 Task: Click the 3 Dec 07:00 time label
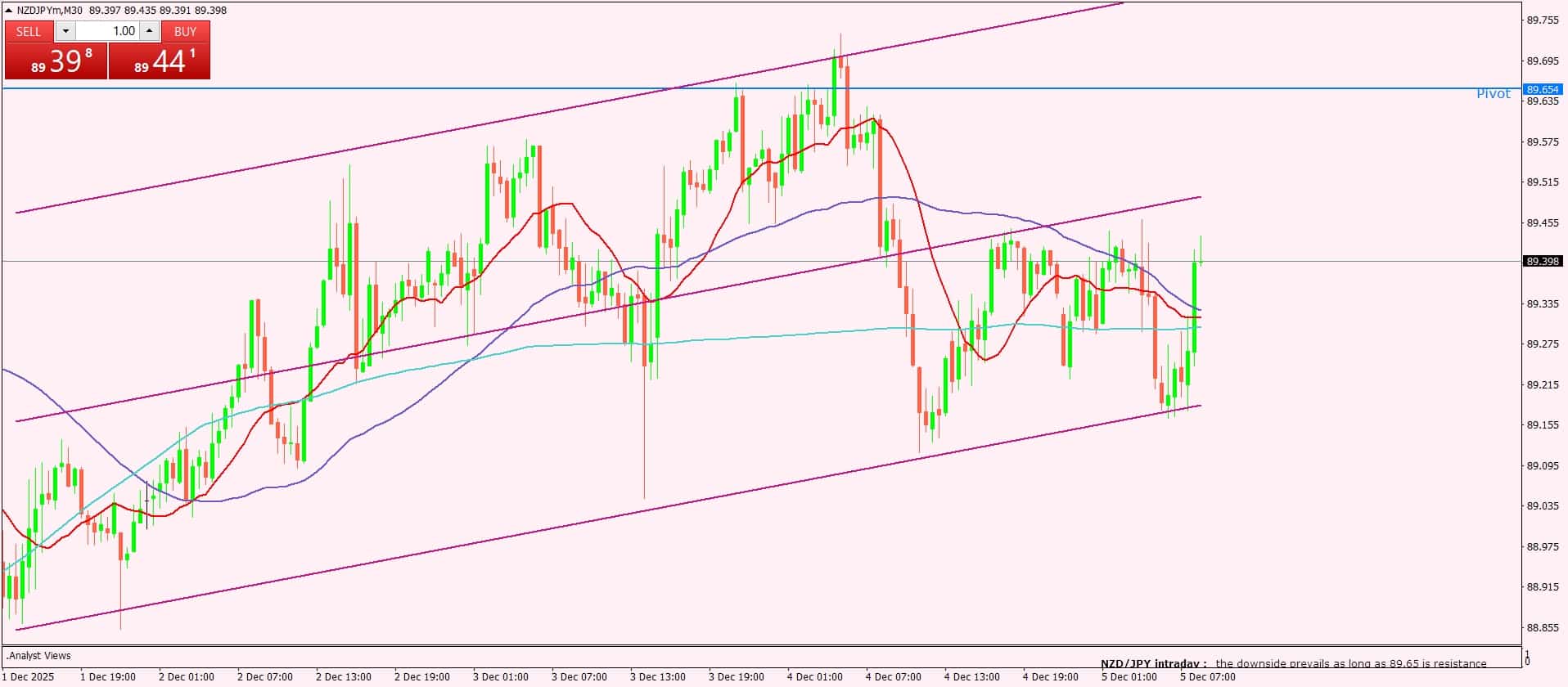tap(579, 677)
